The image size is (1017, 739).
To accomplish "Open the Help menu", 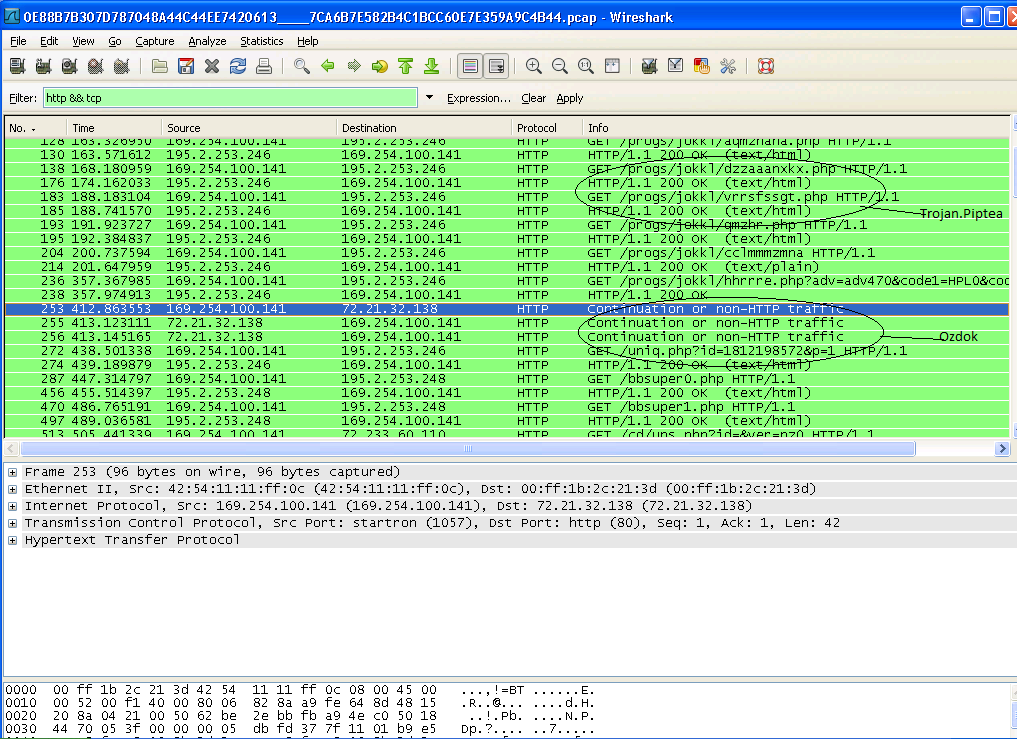I will 307,41.
